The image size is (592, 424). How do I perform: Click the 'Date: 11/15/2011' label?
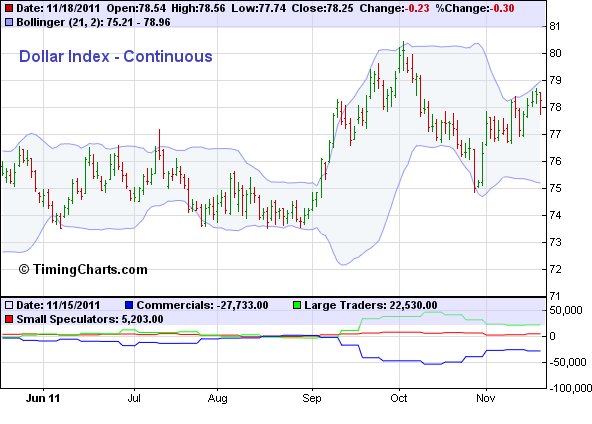click(58, 305)
